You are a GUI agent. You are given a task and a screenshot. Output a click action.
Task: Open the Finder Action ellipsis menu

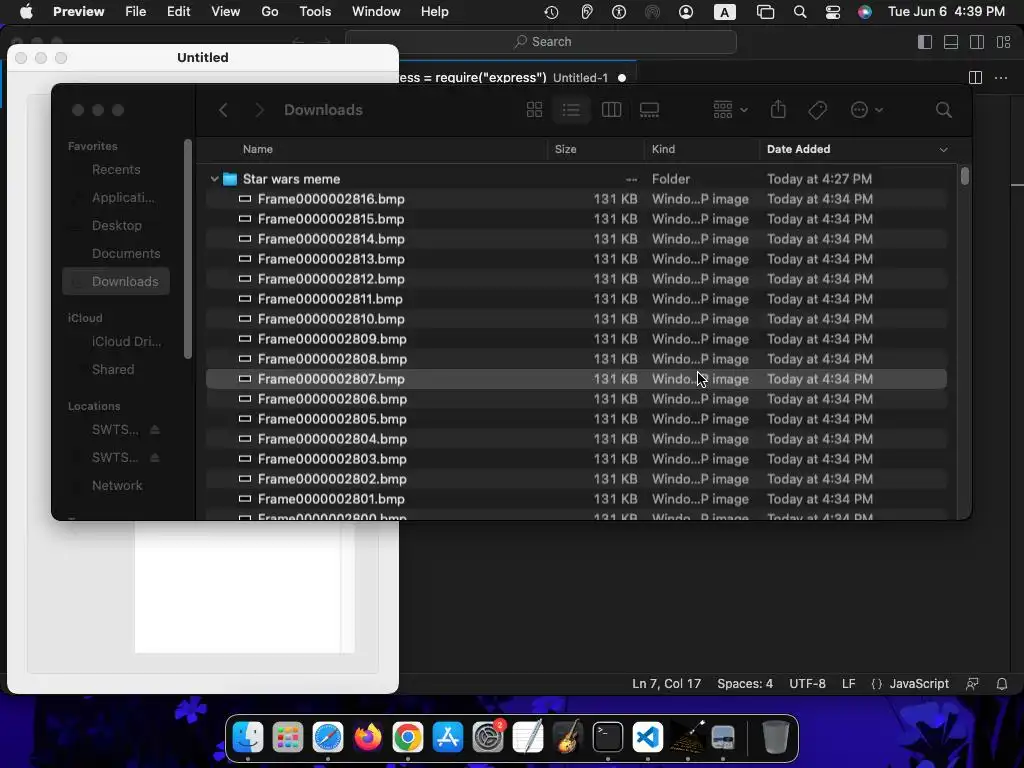[x=867, y=110]
